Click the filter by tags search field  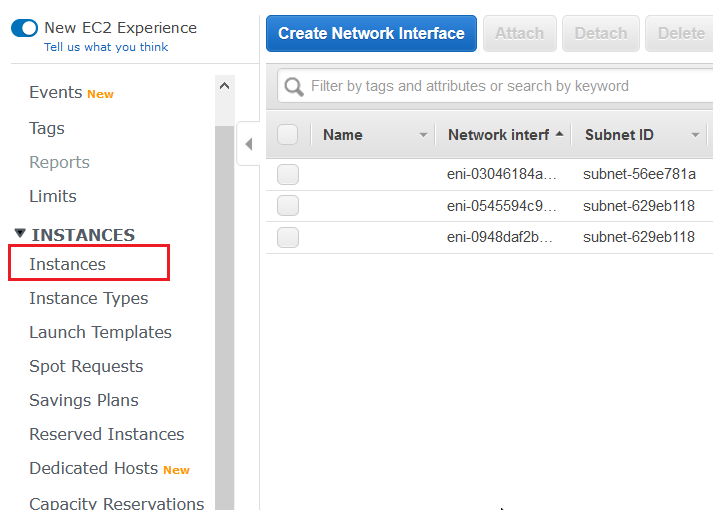[x=500, y=86]
